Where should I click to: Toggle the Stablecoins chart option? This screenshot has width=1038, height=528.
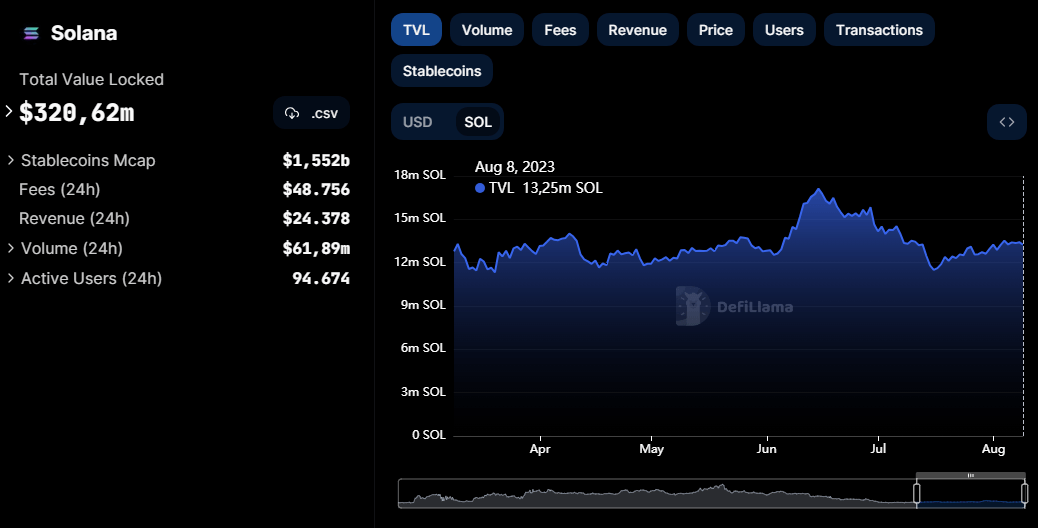(442, 71)
